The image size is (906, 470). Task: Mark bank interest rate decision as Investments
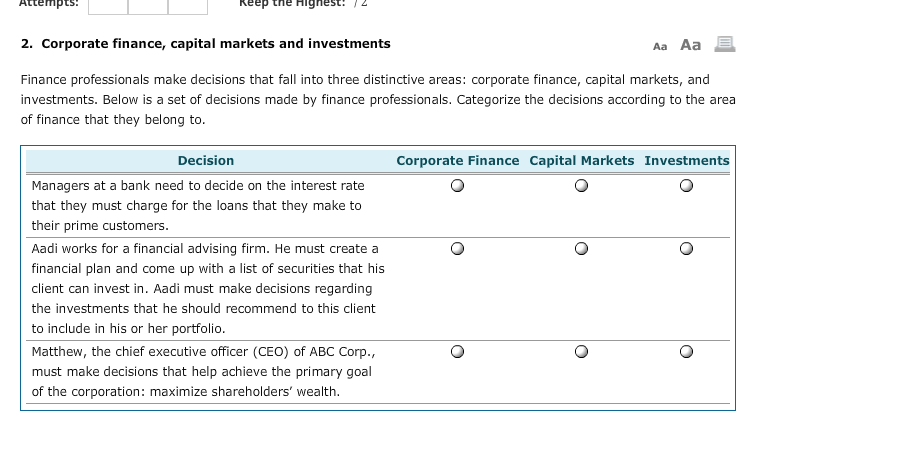(x=686, y=186)
